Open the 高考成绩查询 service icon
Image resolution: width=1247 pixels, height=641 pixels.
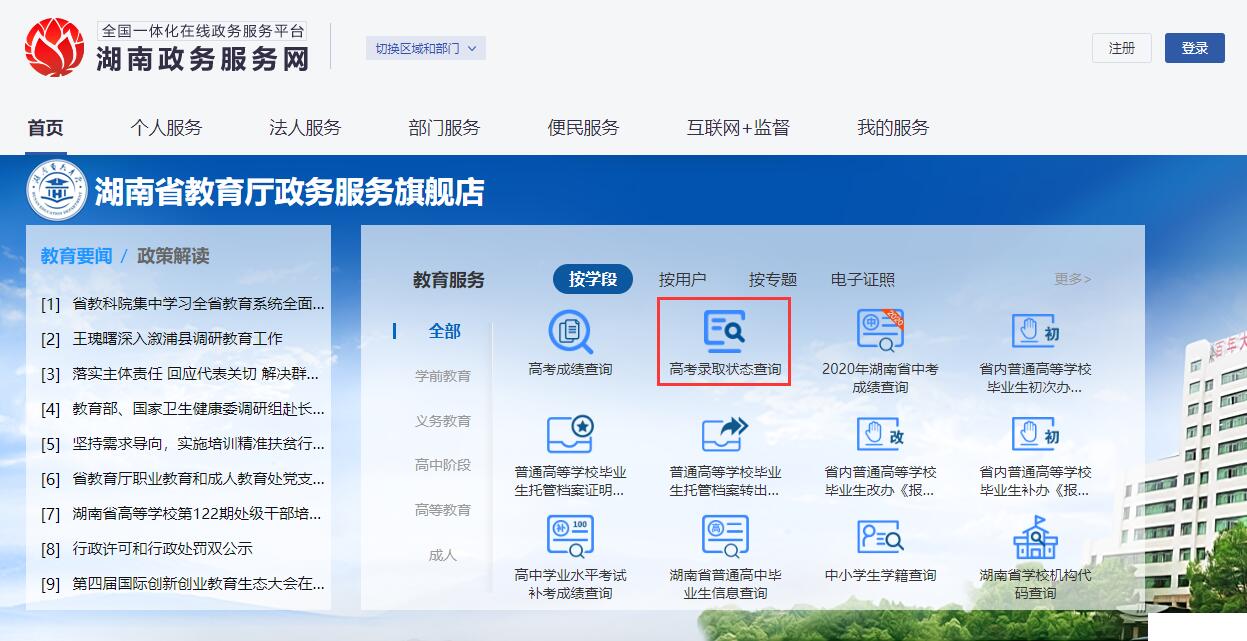coord(570,332)
